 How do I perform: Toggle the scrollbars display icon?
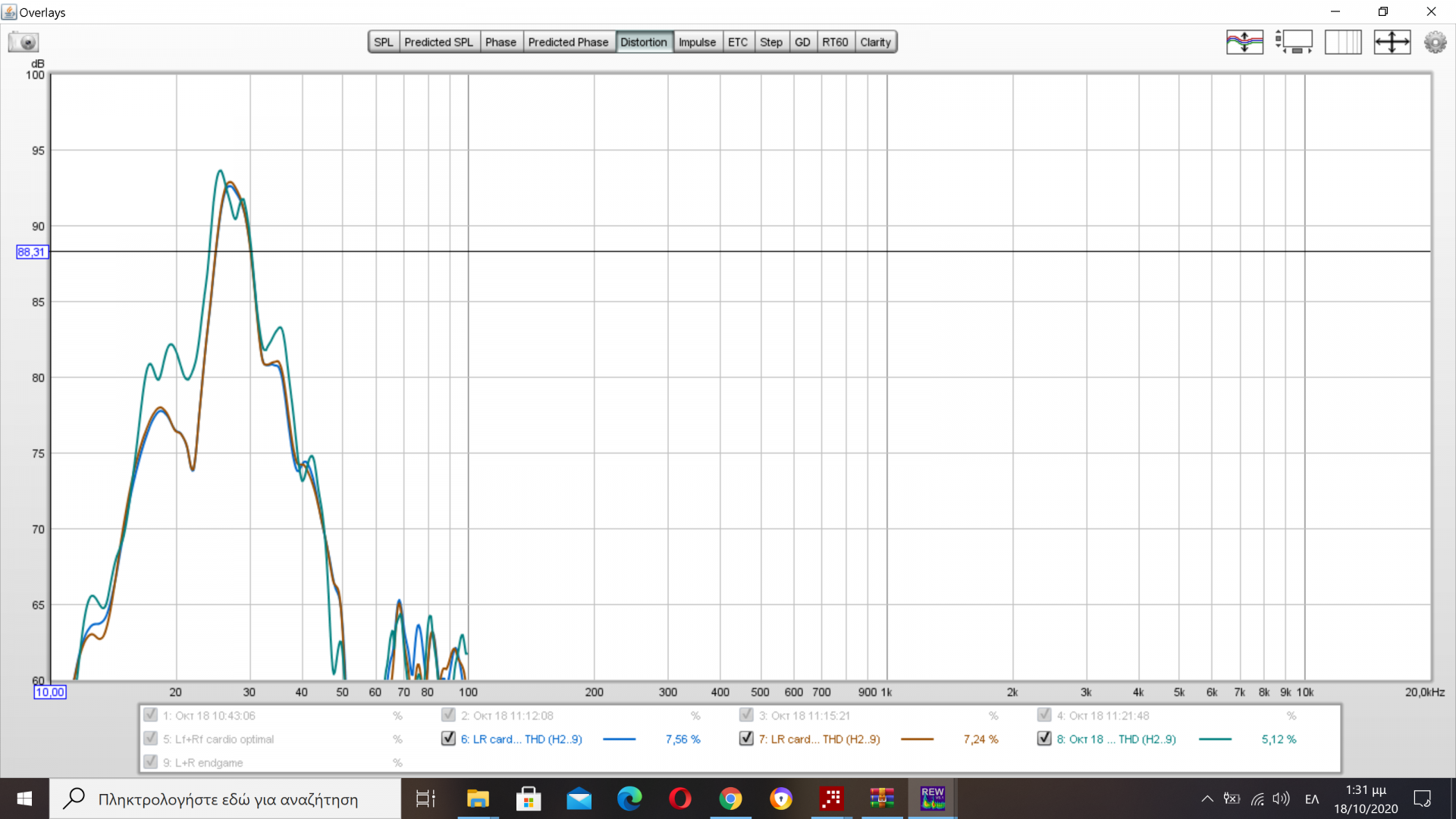(1294, 42)
